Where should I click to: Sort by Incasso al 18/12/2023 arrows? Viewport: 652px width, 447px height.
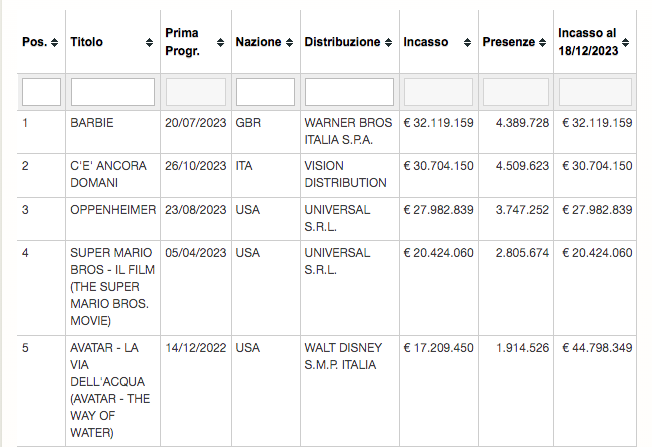[625, 43]
